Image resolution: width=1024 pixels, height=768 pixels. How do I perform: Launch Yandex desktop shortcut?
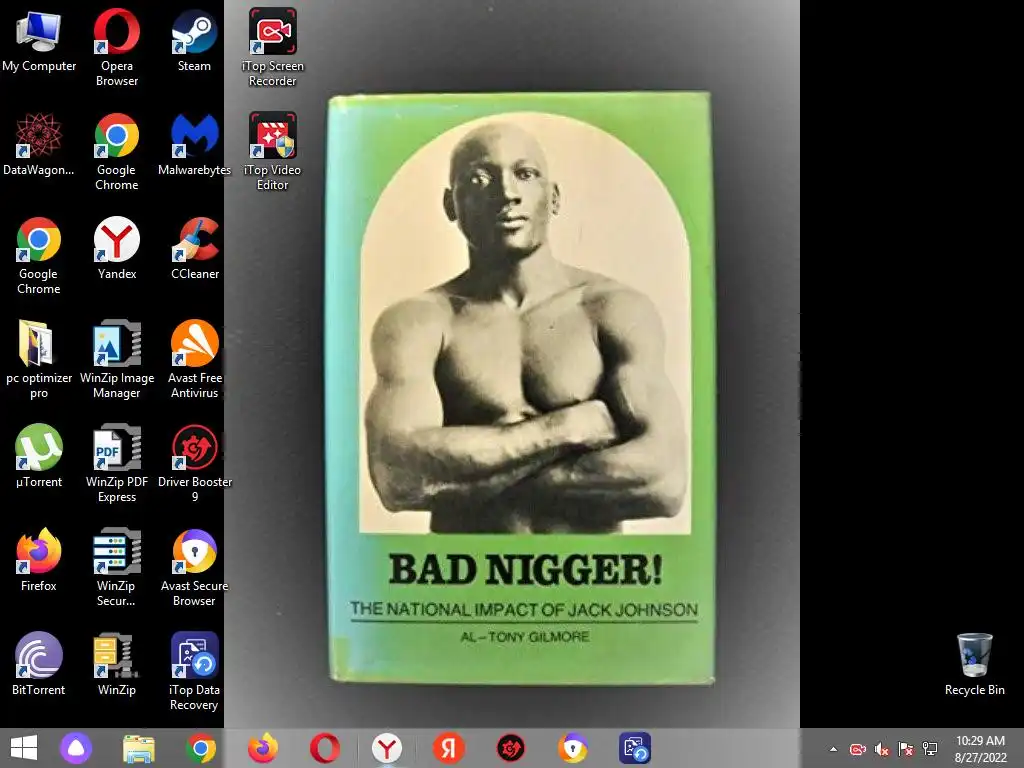[117, 249]
